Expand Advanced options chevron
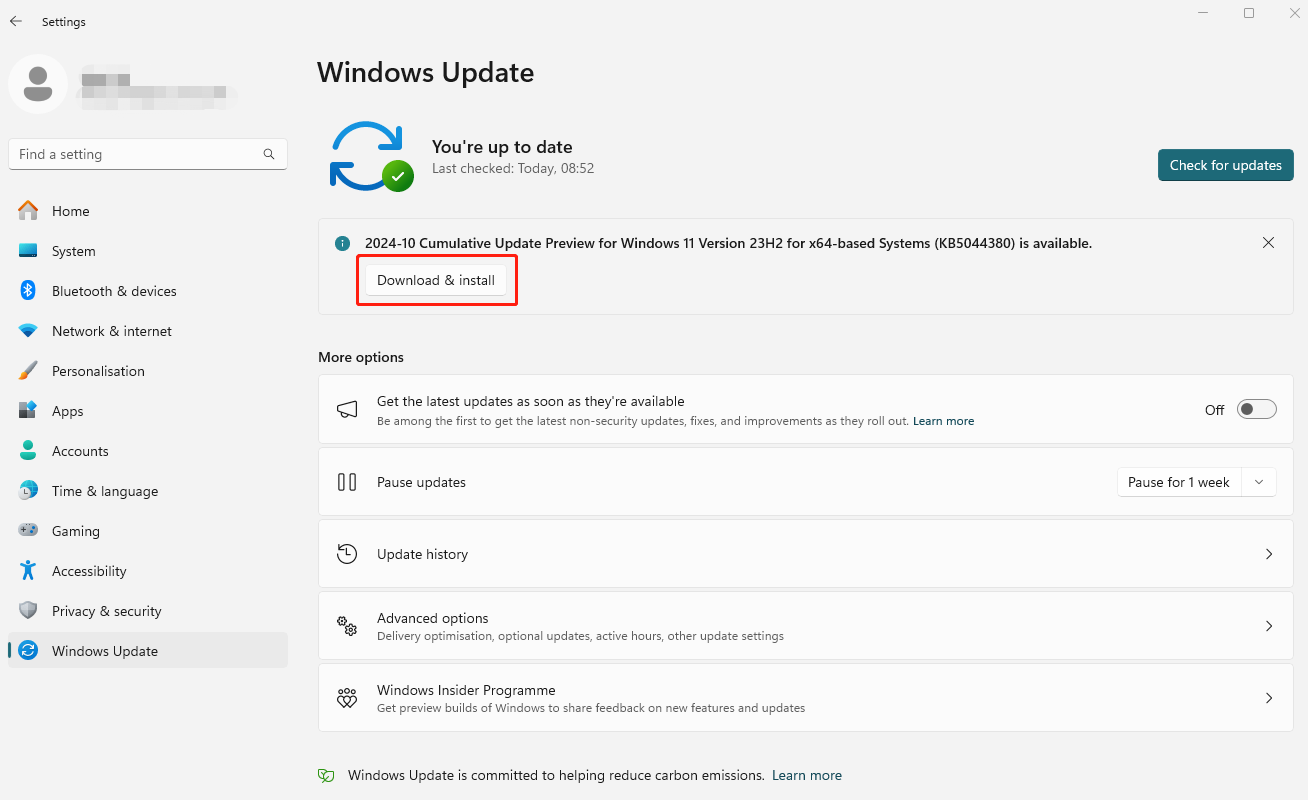This screenshot has height=800, width=1308. tap(1268, 626)
